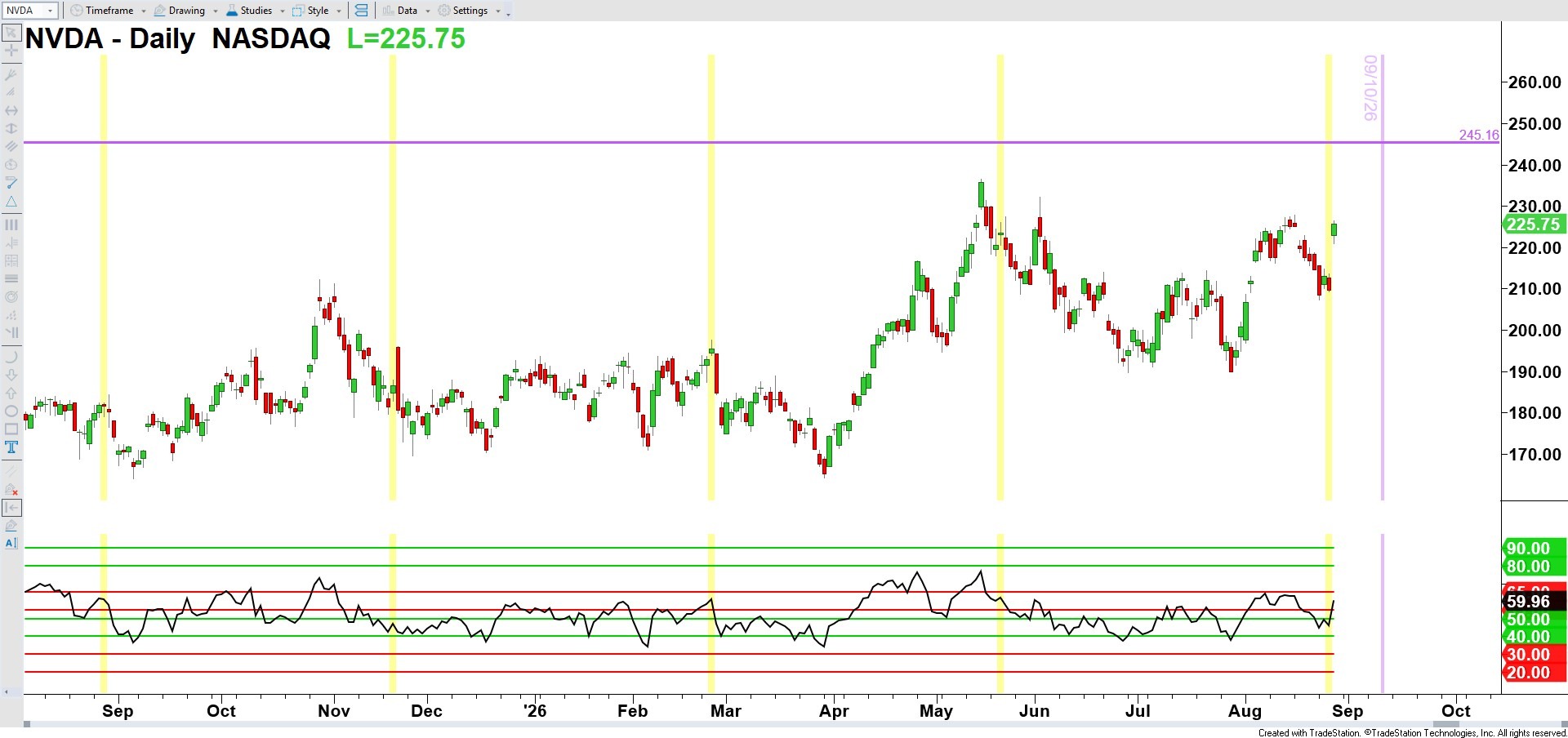Click the grid-of-squares tool icon
Screen dimensions: 1568x738
(11, 260)
